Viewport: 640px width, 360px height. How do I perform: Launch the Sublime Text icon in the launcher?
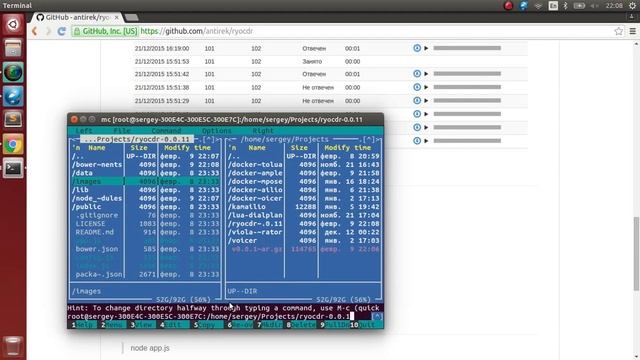[13, 120]
